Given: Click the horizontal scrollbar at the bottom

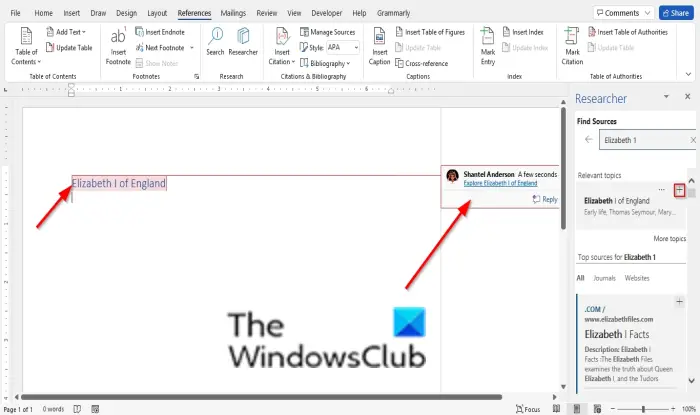Looking at the screenshot, I should pyautogui.click(x=262, y=397).
